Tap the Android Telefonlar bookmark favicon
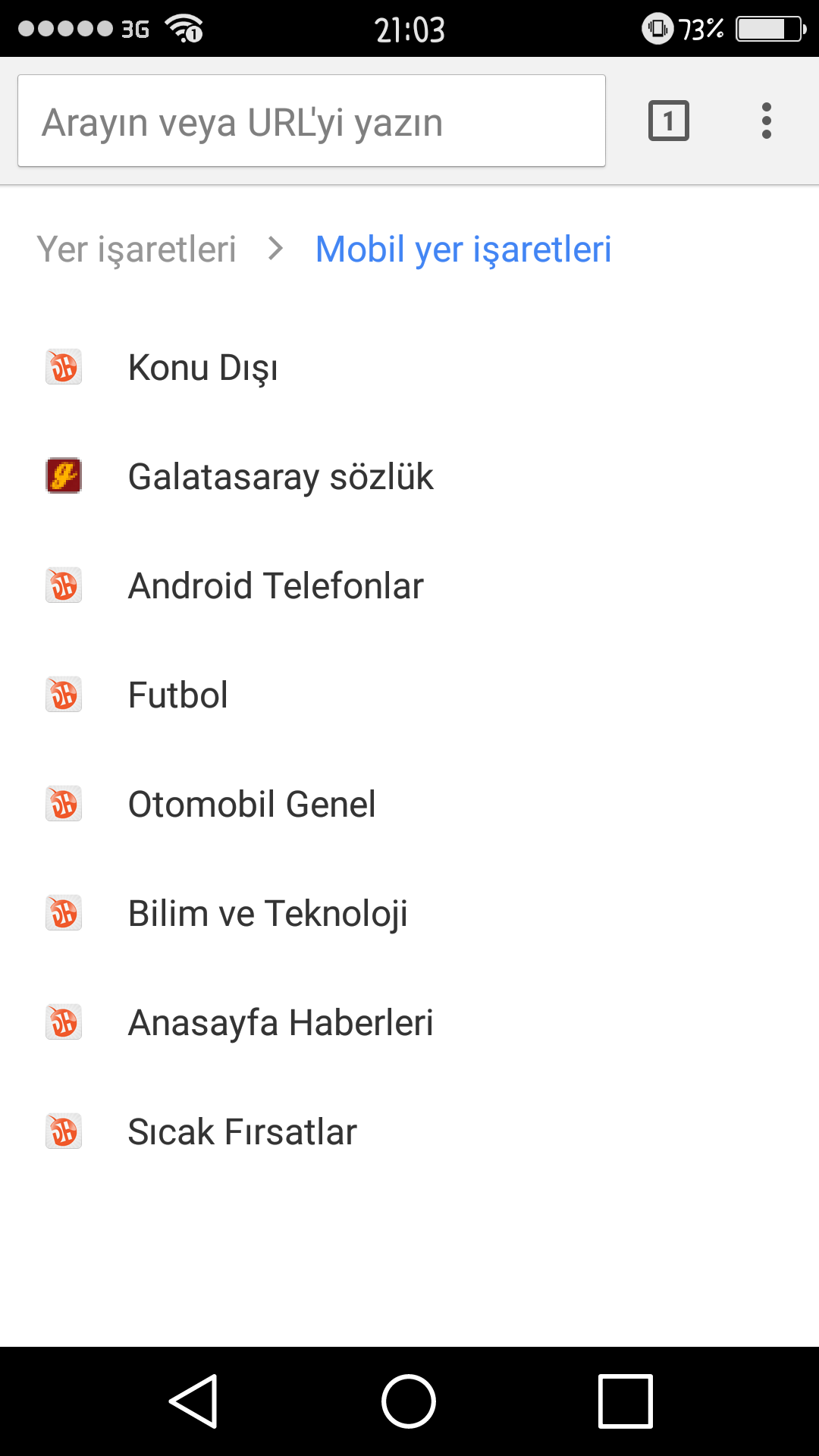Screen dimensions: 819x1456 point(64,585)
